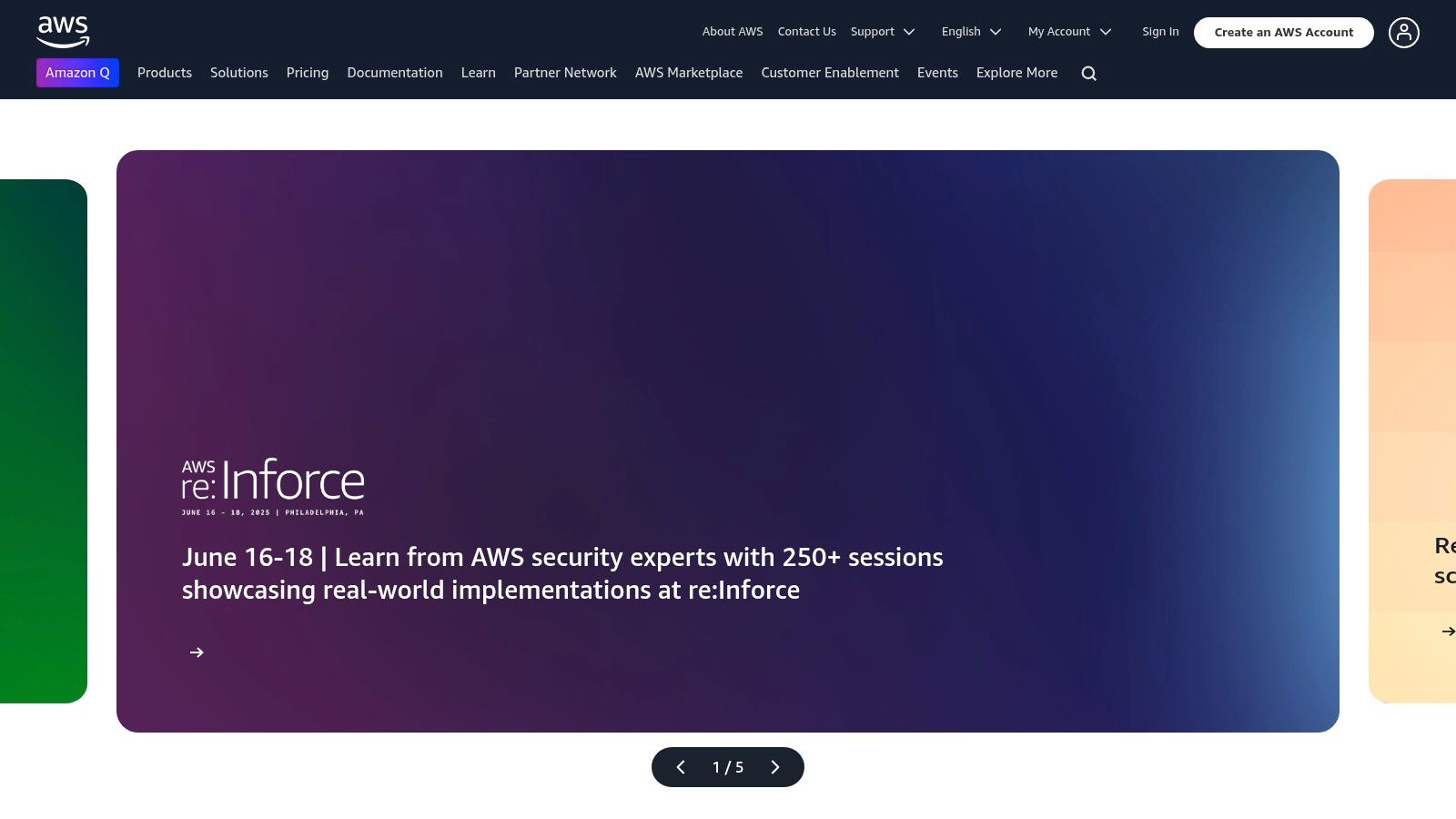Open Customer Enablement menu
The height and width of the screenshot is (819, 1456).
[x=830, y=73]
